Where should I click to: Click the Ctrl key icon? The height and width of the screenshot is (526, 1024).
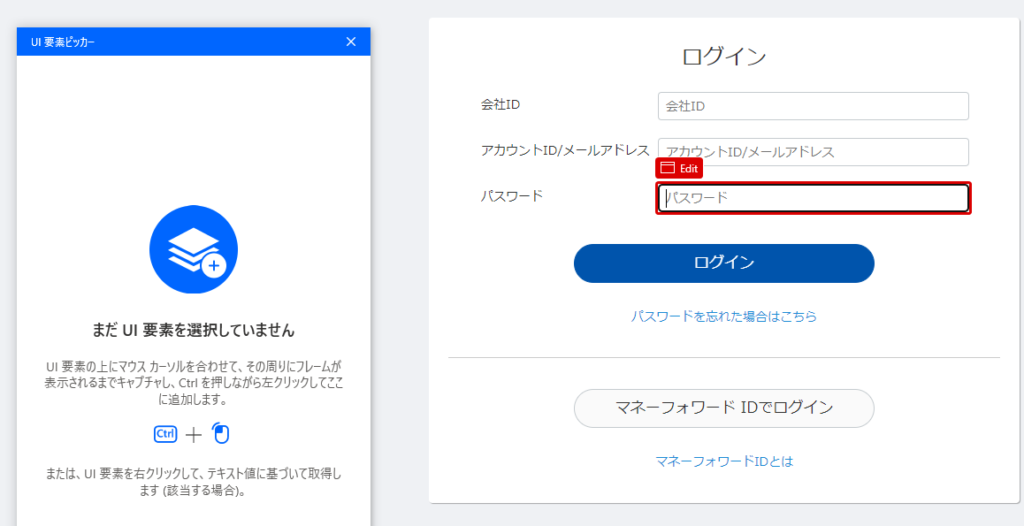[x=165, y=434]
